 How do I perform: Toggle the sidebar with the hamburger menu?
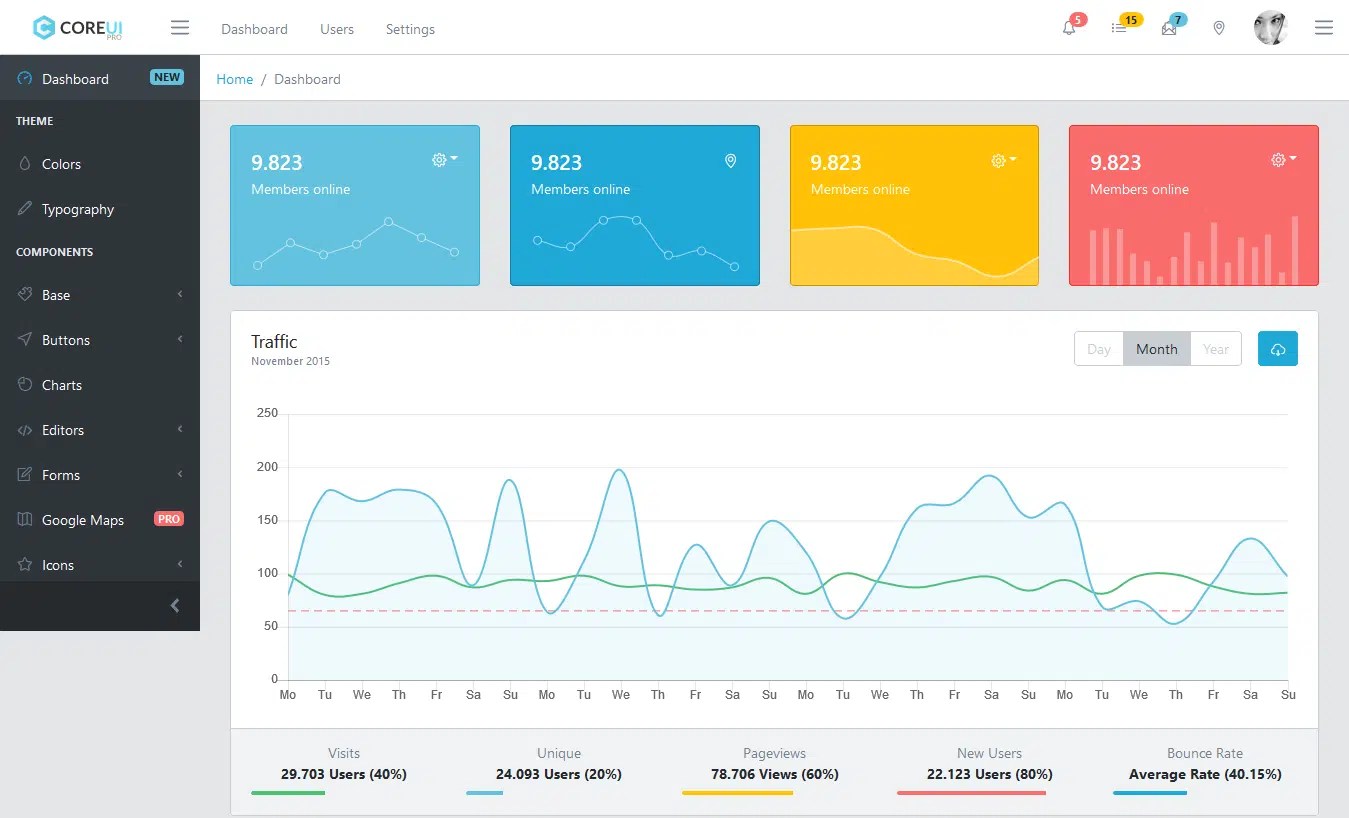[x=180, y=27]
